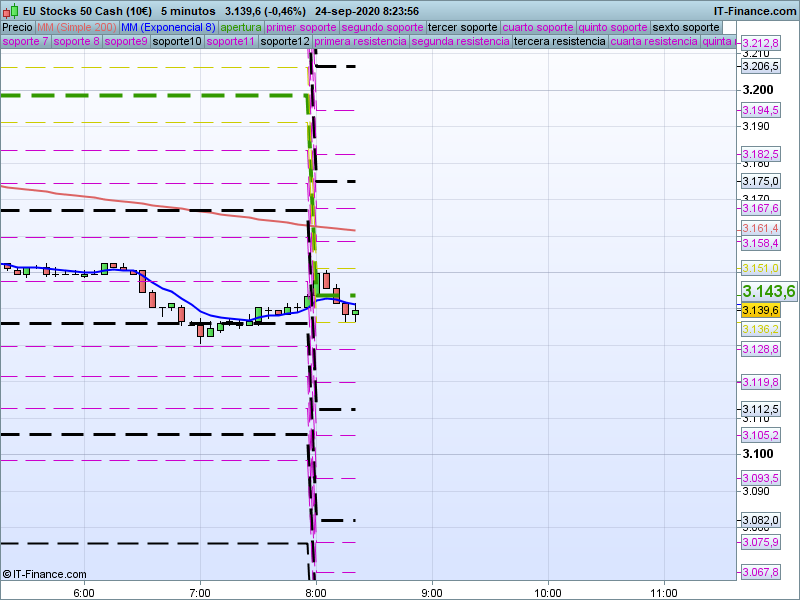
Task: Choose the tercer soporte legend label
Action: click(x=461, y=27)
